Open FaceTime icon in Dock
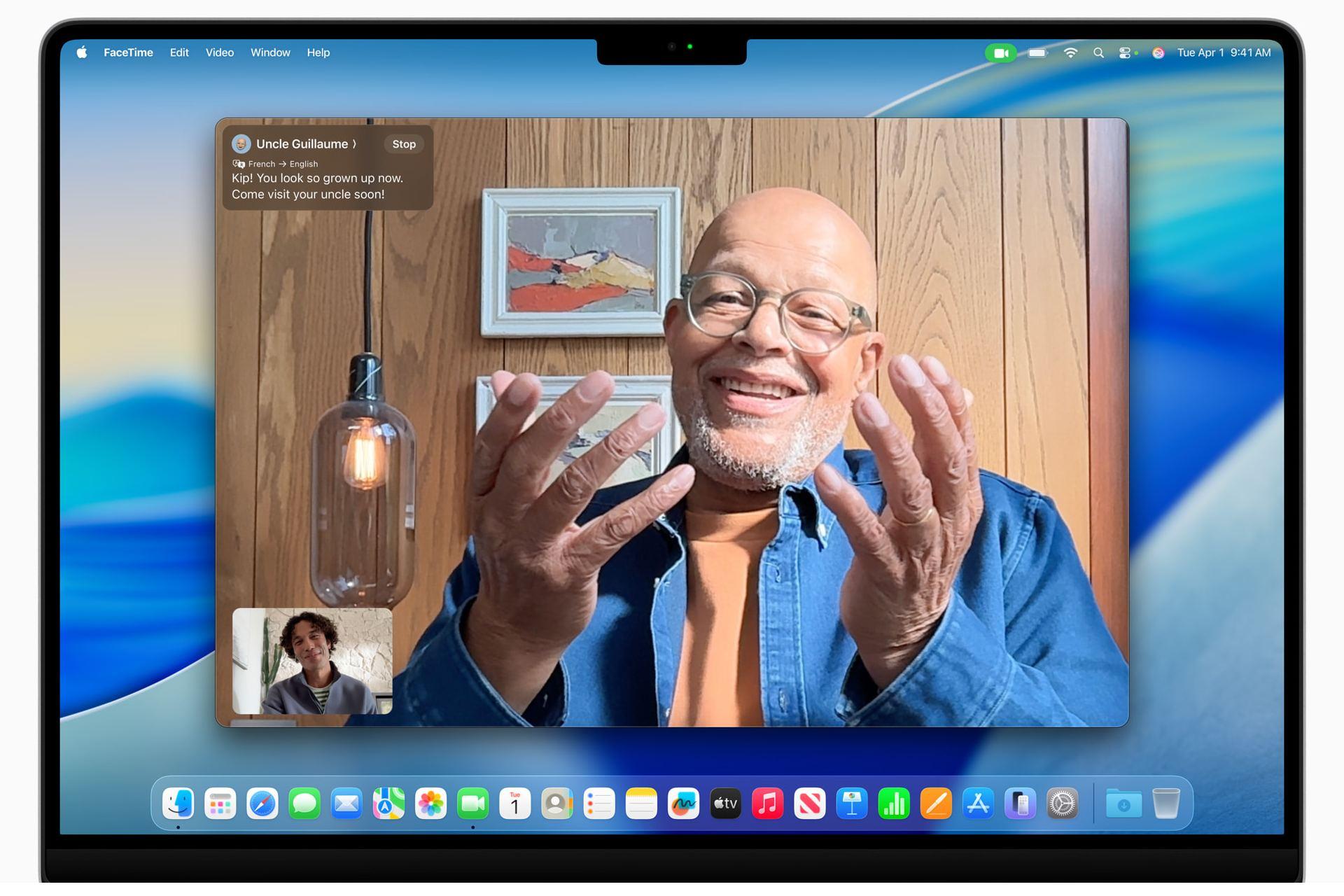1344x896 pixels. click(472, 804)
